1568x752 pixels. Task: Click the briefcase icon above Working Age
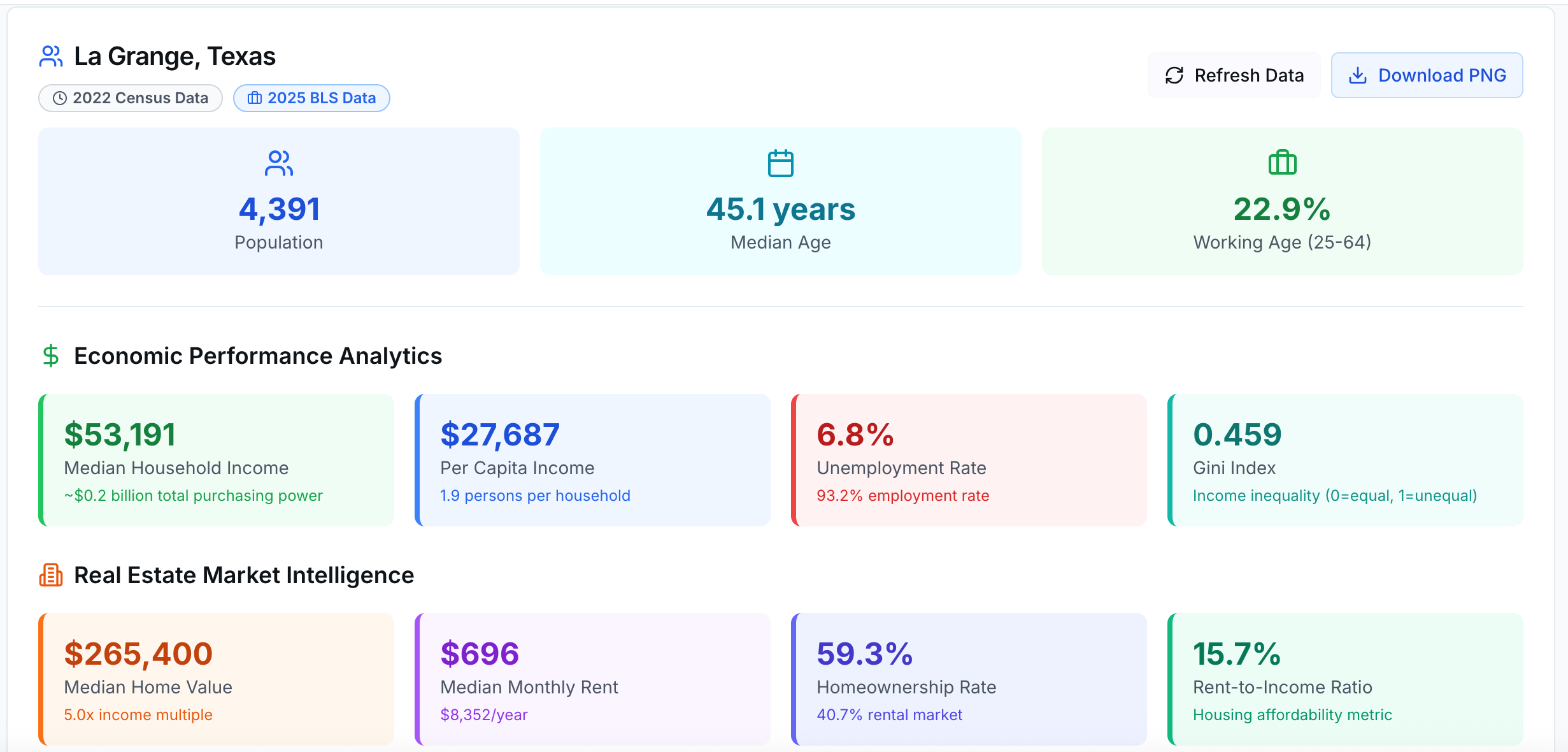1282,163
